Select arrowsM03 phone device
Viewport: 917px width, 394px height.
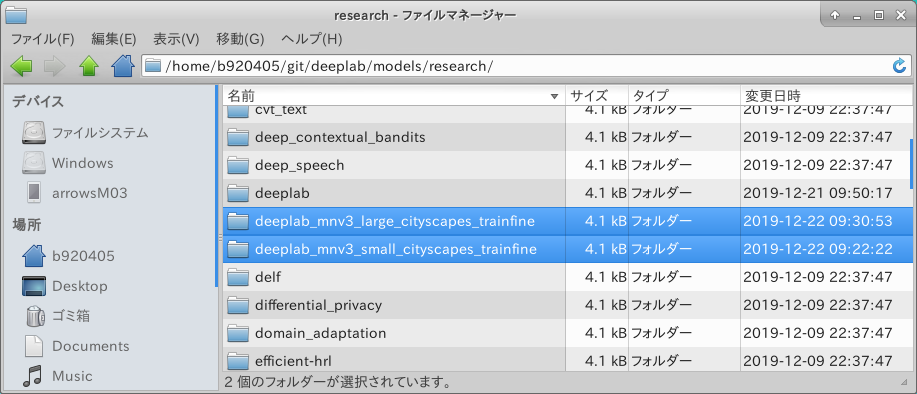tap(77, 193)
